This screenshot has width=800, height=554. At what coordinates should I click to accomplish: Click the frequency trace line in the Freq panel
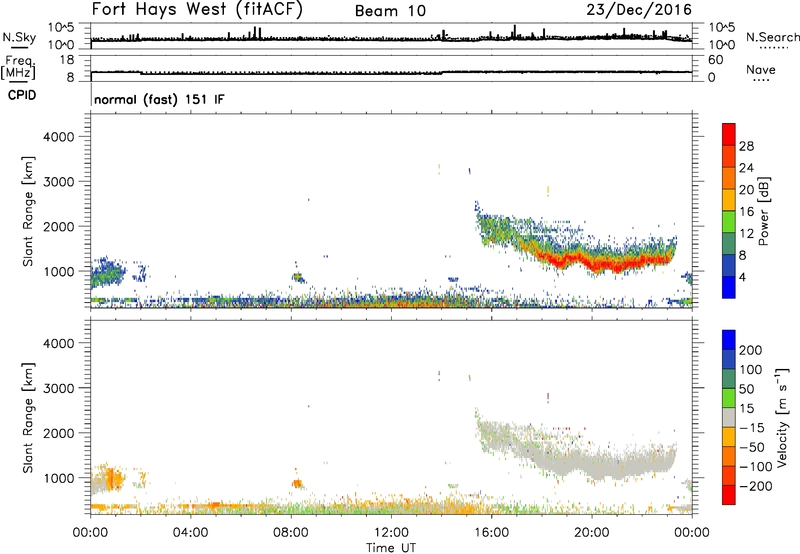click(x=391, y=73)
